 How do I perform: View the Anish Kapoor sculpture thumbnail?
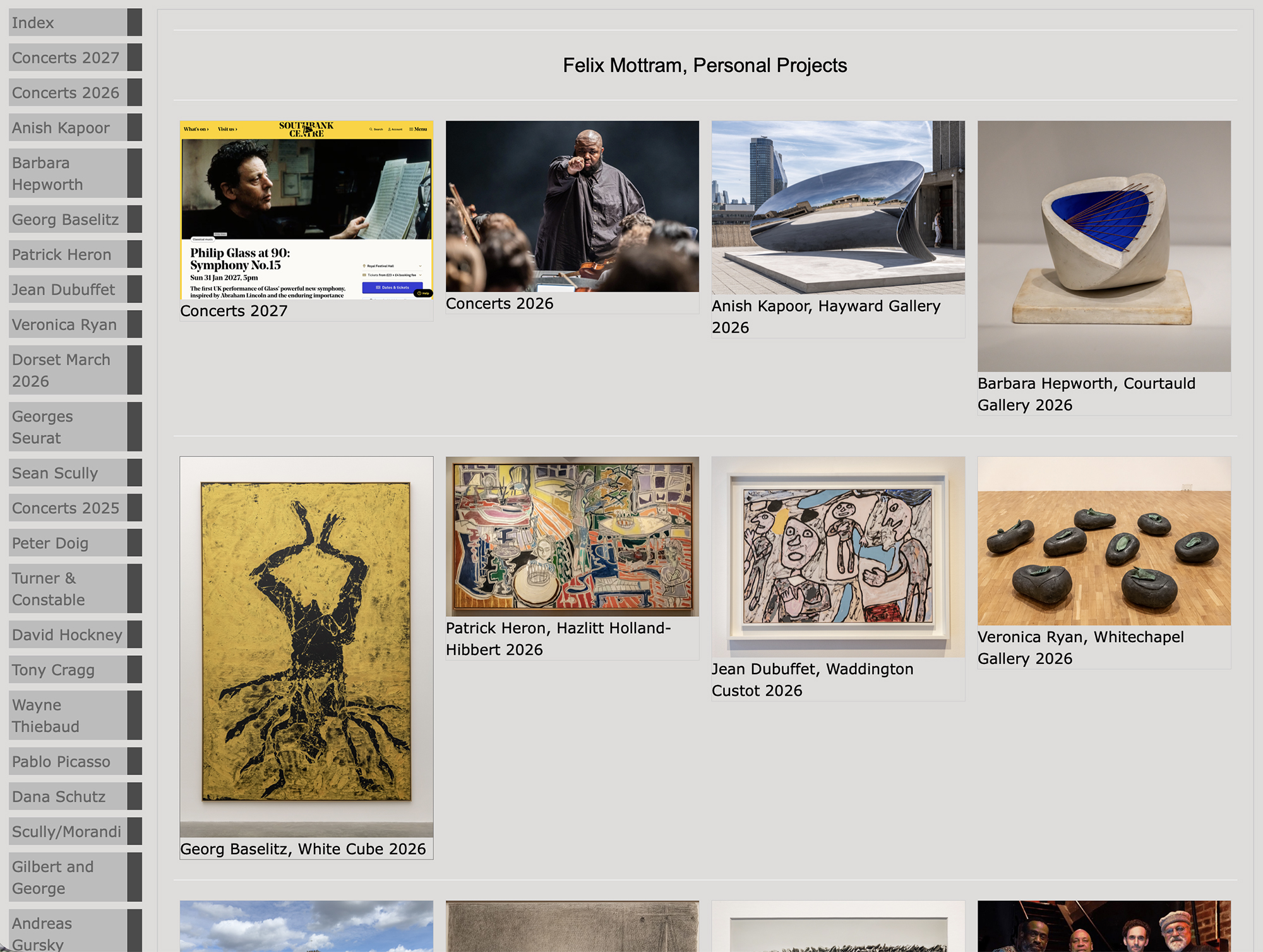[x=838, y=207]
